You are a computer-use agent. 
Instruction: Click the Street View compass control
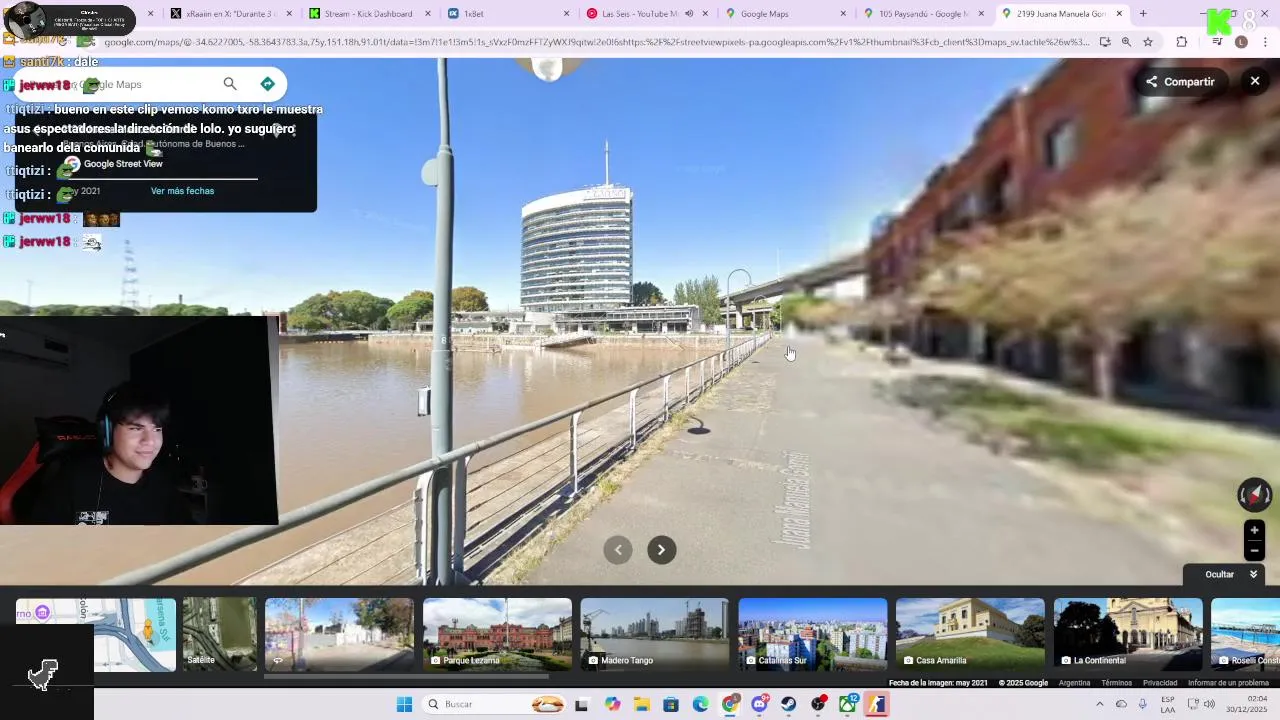pyautogui.click(x=1254, y=495)
